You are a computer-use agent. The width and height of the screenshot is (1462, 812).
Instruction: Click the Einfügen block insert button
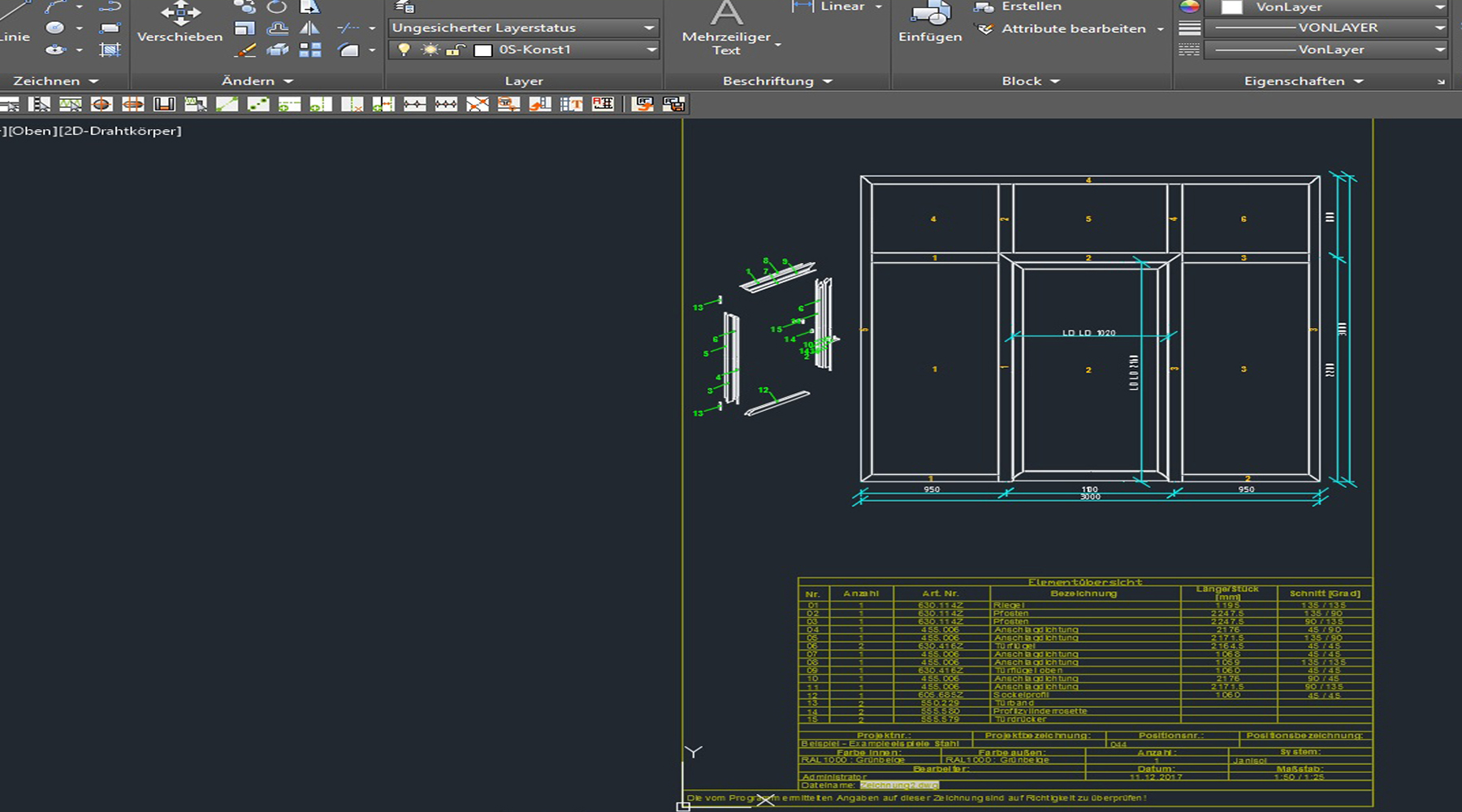pos(930,22)
